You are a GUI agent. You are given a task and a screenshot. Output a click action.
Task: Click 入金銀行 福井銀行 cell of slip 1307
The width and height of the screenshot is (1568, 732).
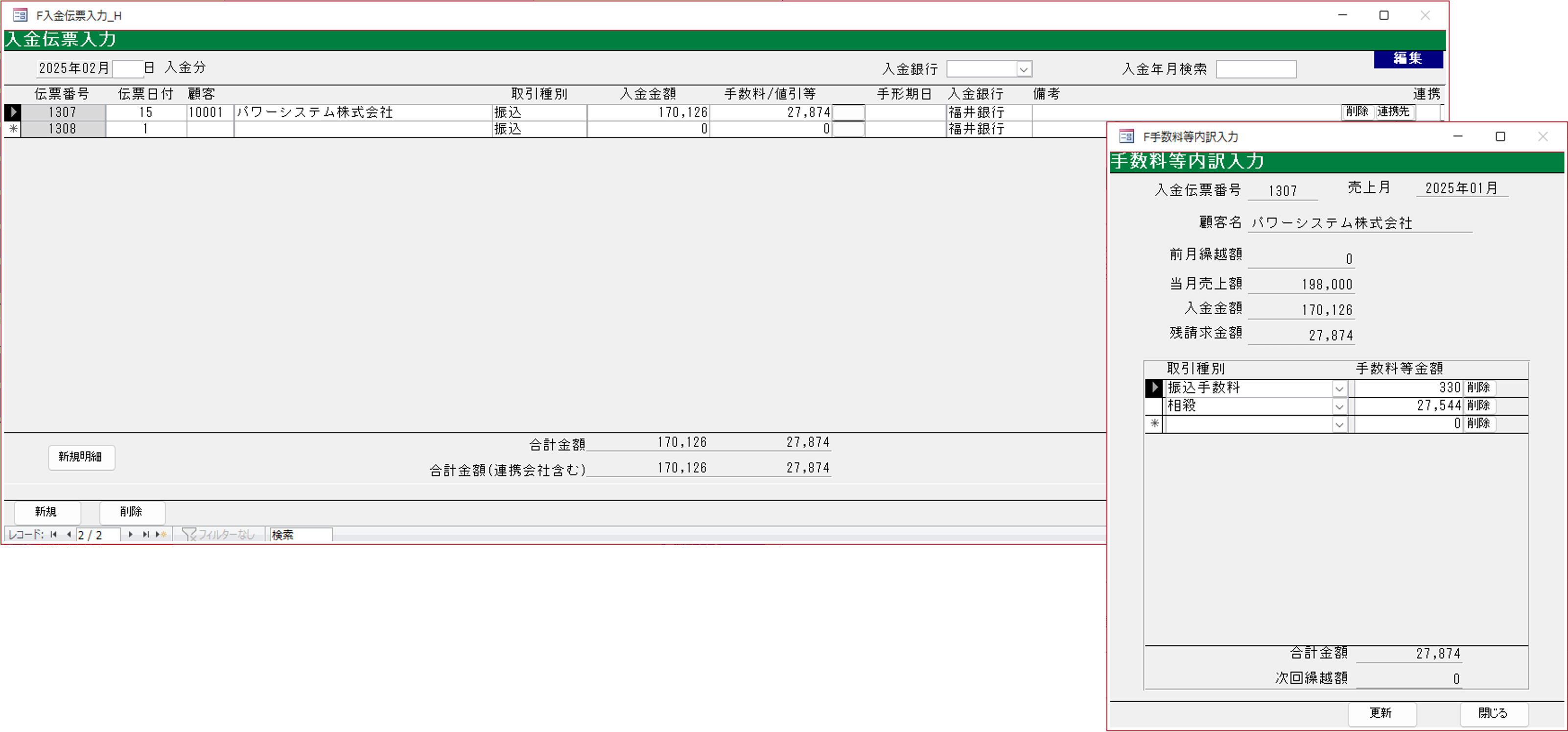[989, 112]
